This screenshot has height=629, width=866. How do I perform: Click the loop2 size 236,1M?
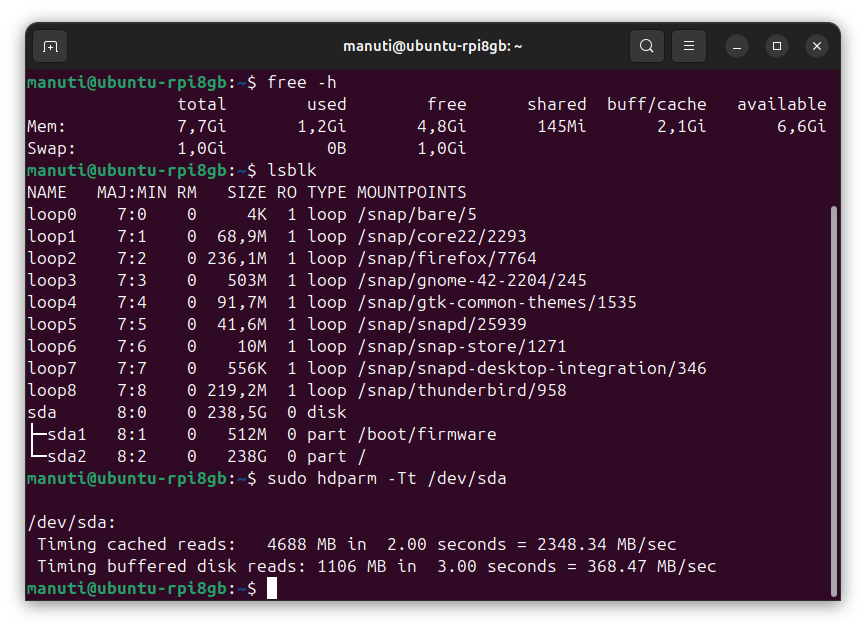(237, 259)
